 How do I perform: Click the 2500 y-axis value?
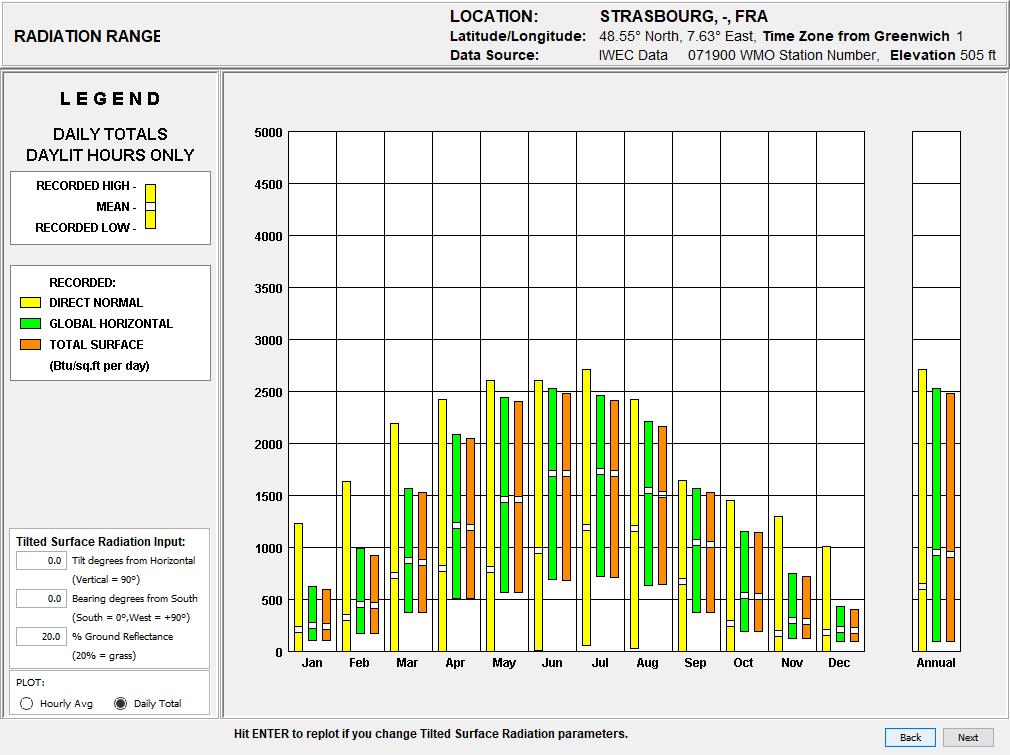point(269,392)
